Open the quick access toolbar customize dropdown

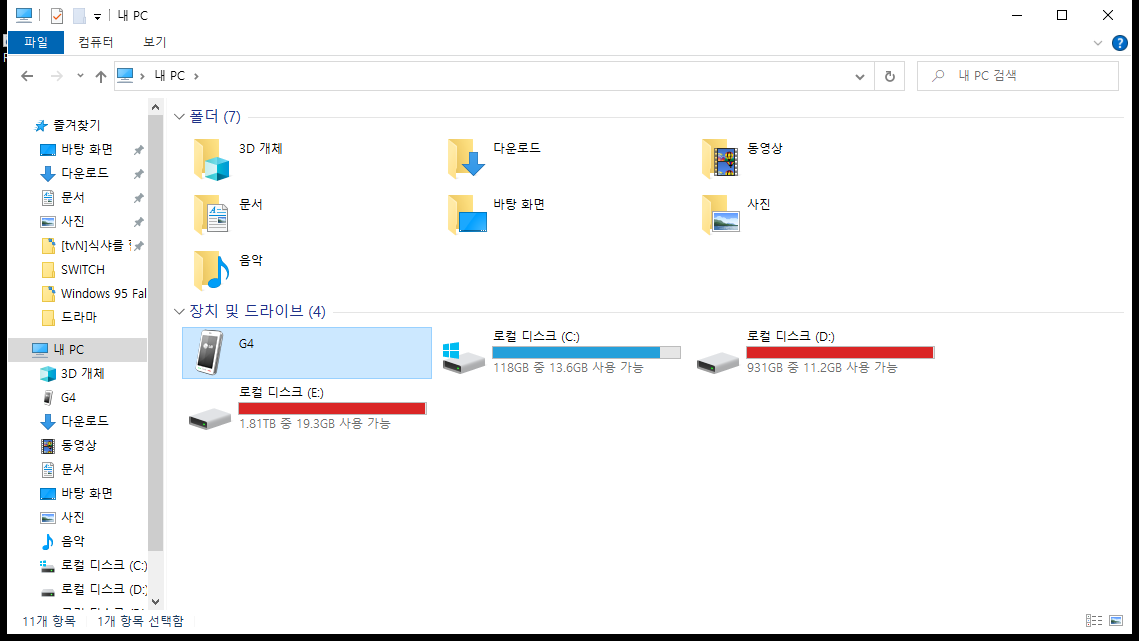click(97, 16)
